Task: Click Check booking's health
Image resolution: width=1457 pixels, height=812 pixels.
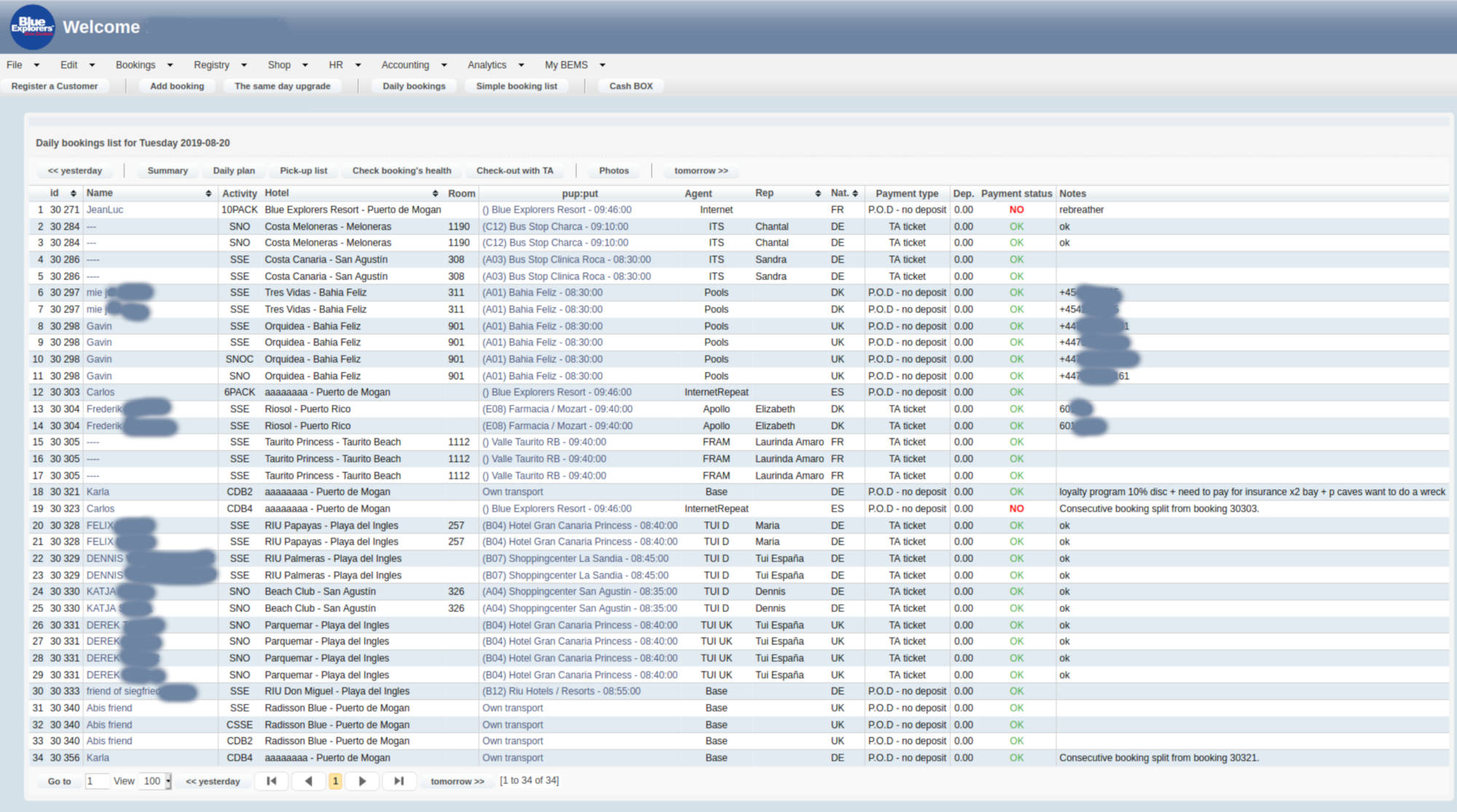Action: (402, 170)
